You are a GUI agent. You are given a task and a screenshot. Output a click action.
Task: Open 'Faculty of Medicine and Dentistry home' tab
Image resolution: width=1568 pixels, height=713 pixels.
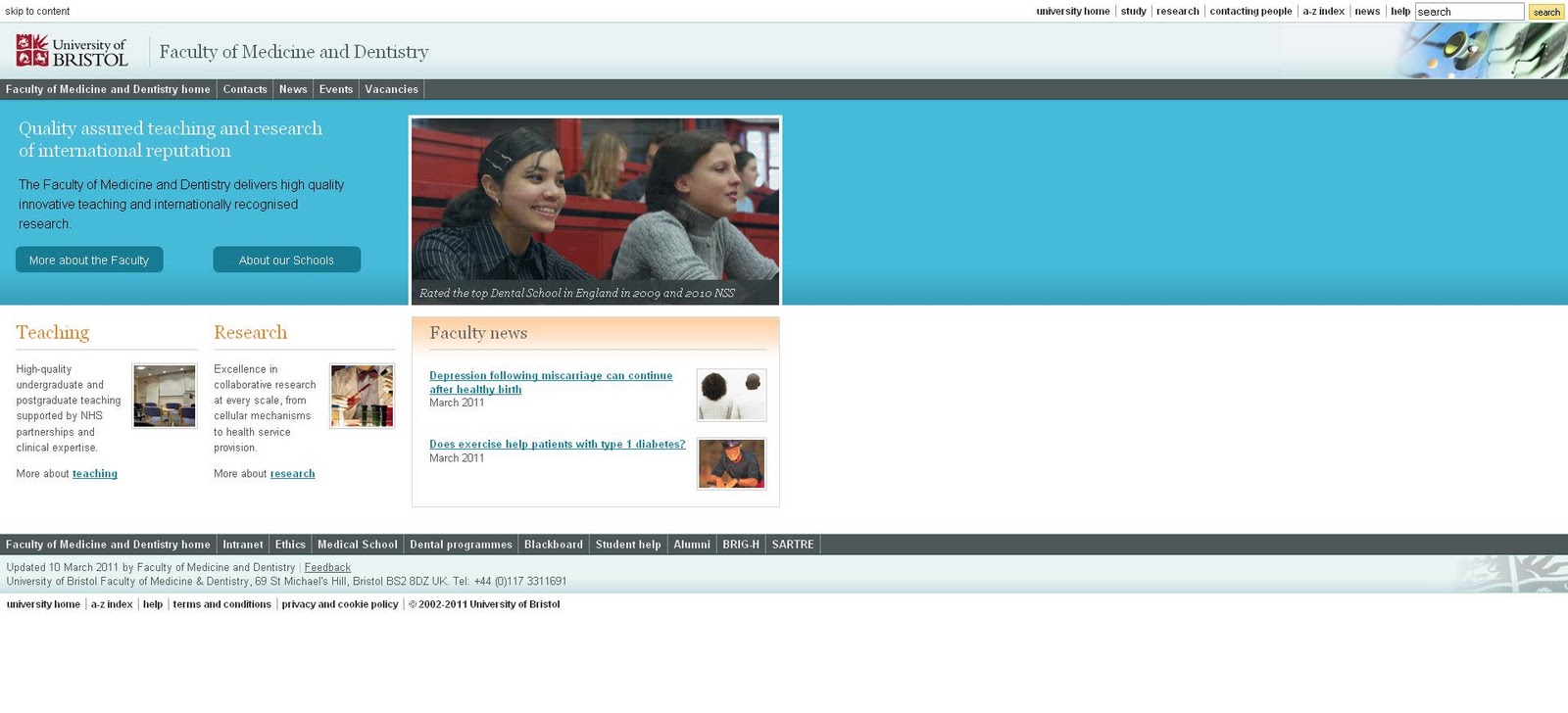[x=108, y=89]
